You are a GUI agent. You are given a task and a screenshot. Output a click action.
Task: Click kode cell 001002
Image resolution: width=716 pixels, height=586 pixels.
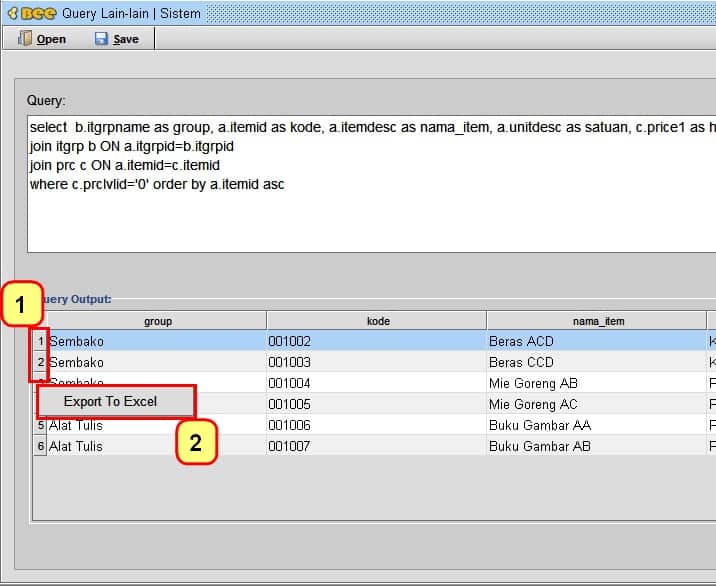click(x=377, y=341)
